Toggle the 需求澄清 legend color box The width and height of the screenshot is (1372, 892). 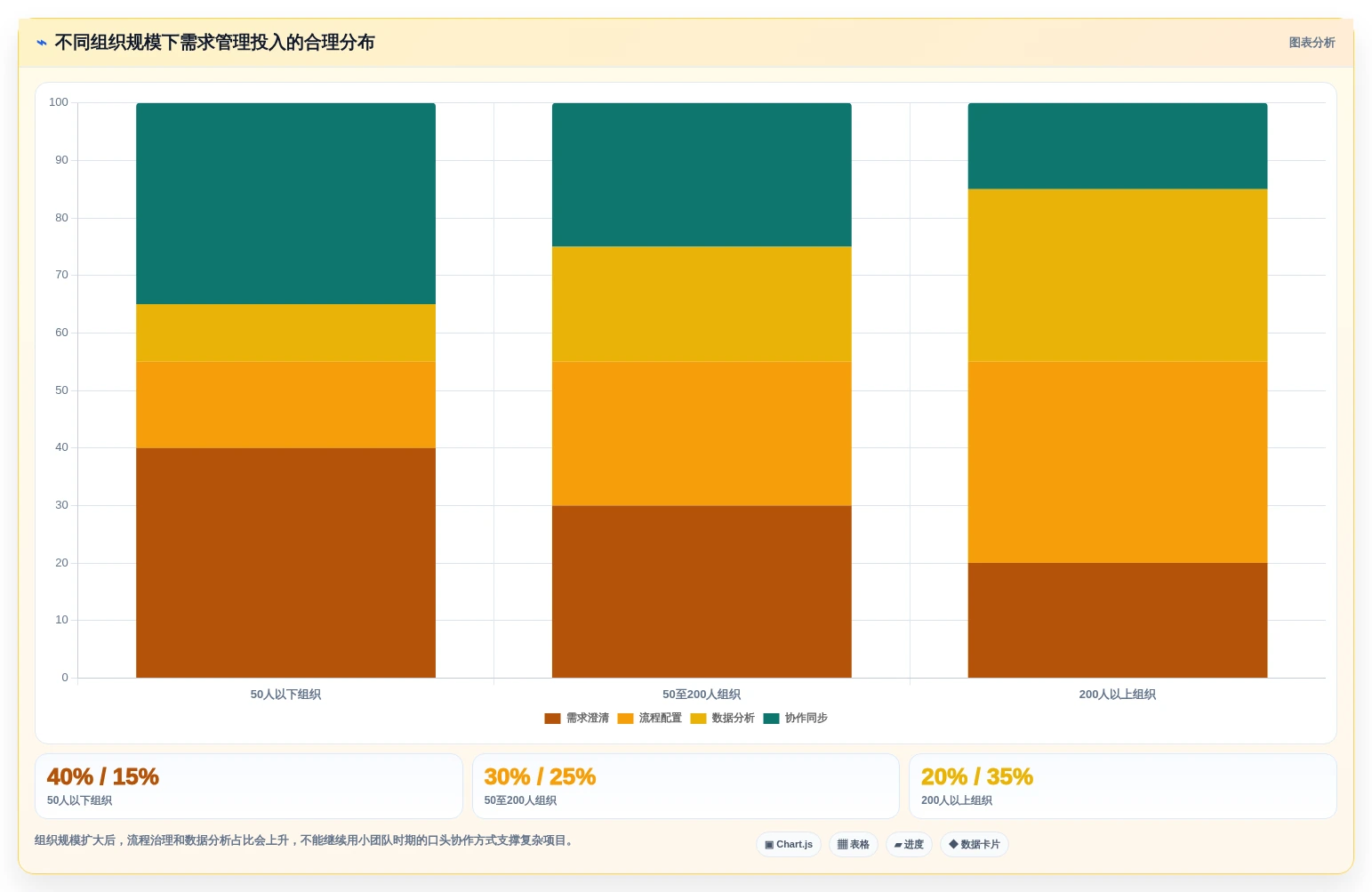(x=552, y=719)
